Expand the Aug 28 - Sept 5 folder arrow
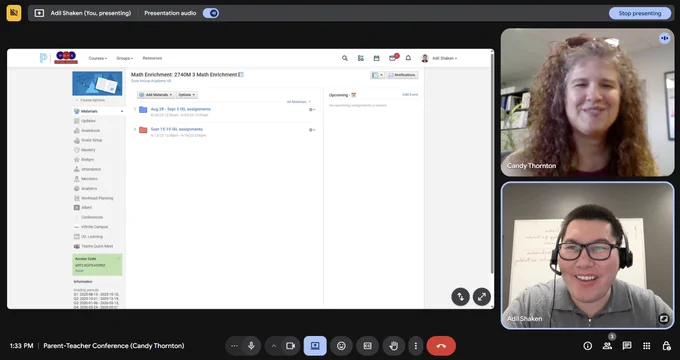 pos(135,109)
